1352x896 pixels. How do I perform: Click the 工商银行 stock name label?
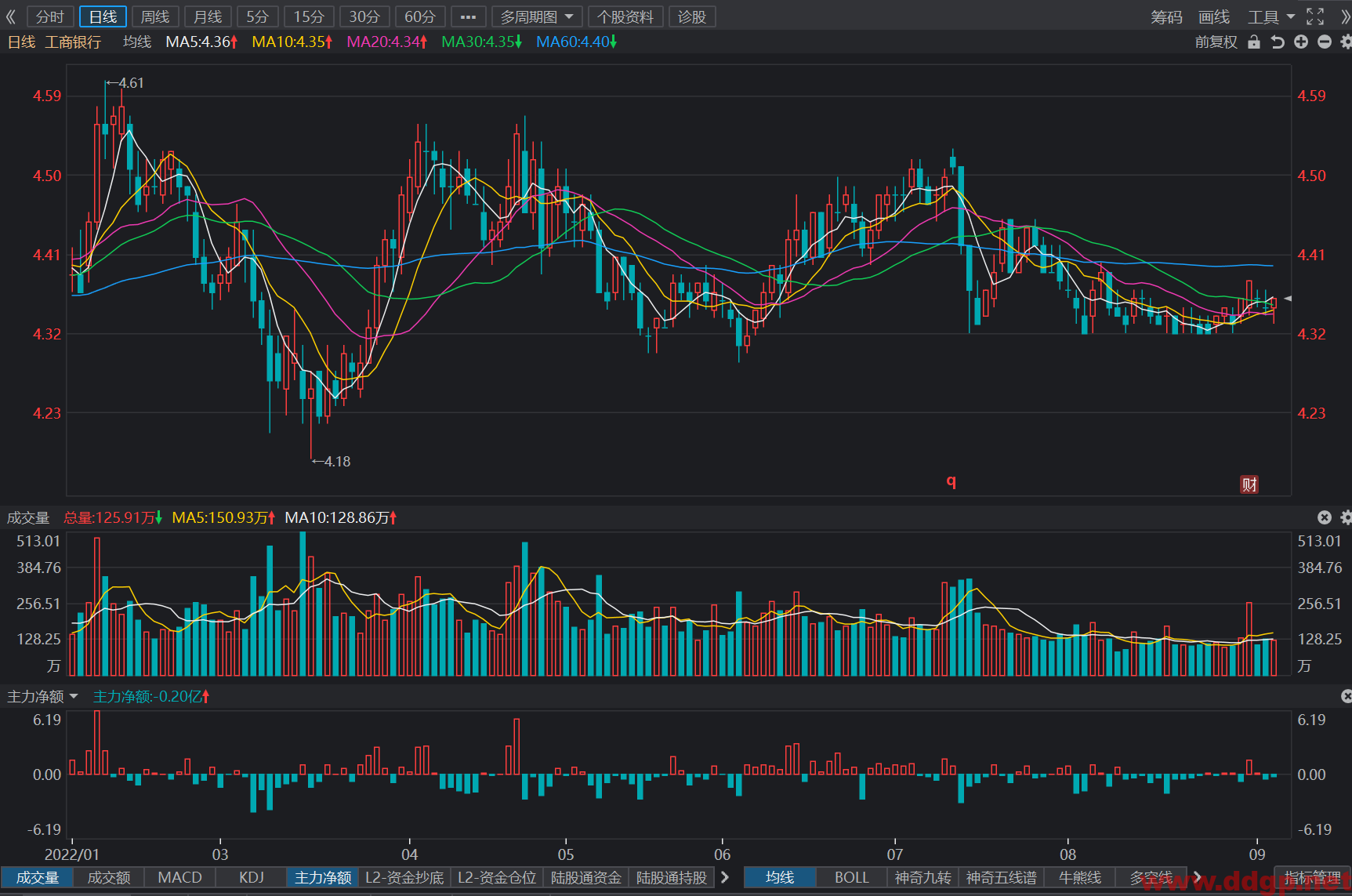(73, 42)
